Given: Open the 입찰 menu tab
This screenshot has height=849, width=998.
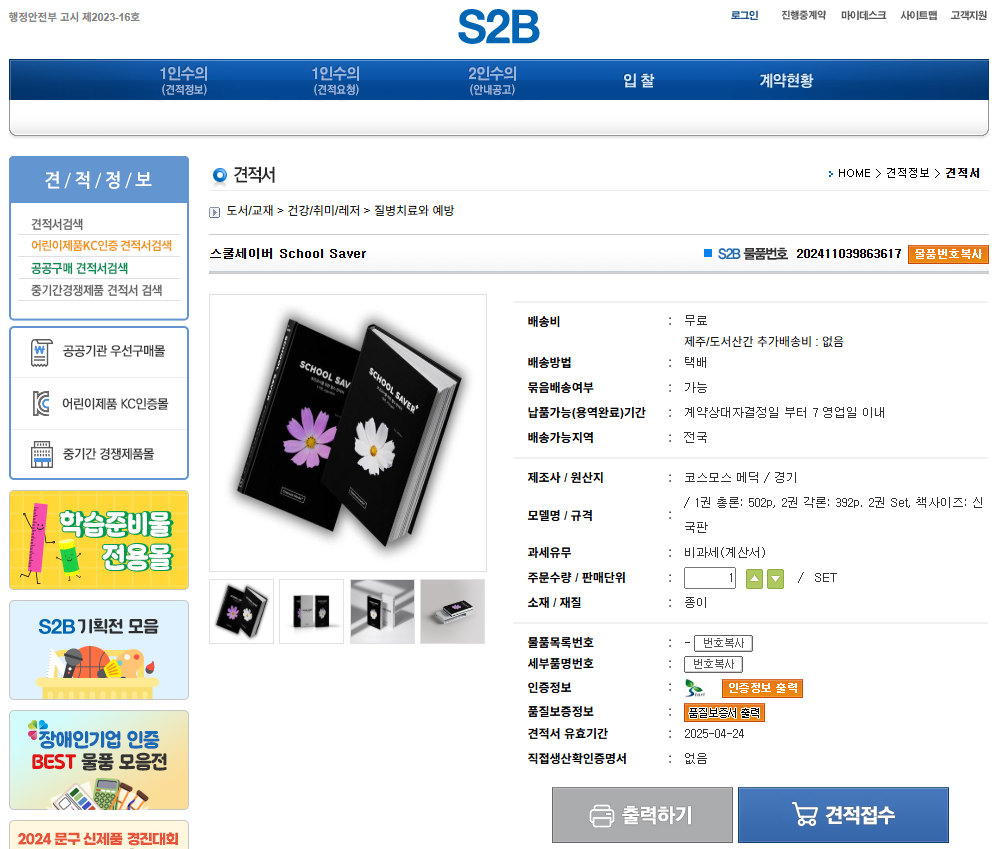Looking at the screenshot, I should pos(638,80).
